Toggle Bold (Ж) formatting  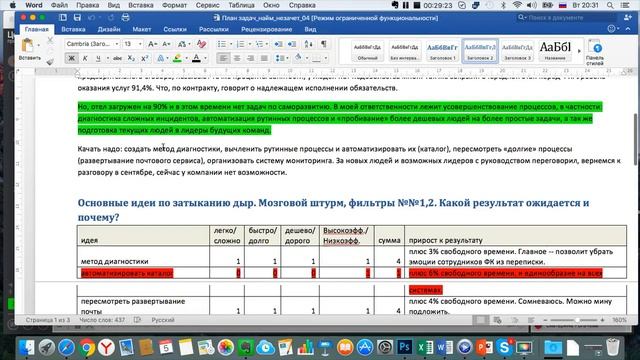pos(71,58)
